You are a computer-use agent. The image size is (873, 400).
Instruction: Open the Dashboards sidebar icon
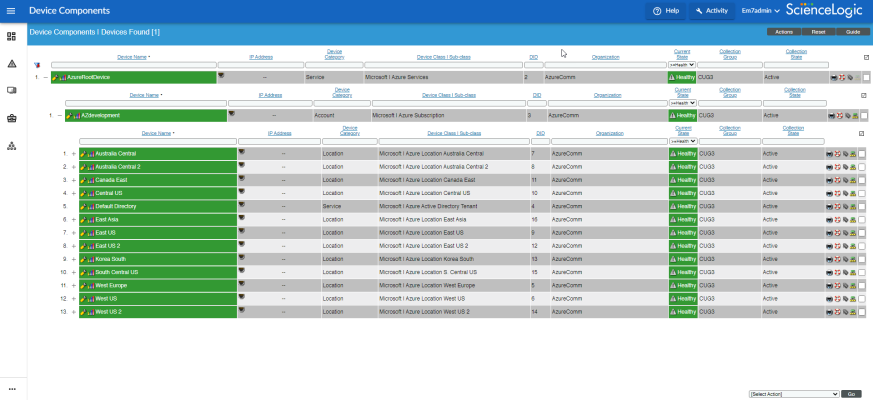point(11,37)
